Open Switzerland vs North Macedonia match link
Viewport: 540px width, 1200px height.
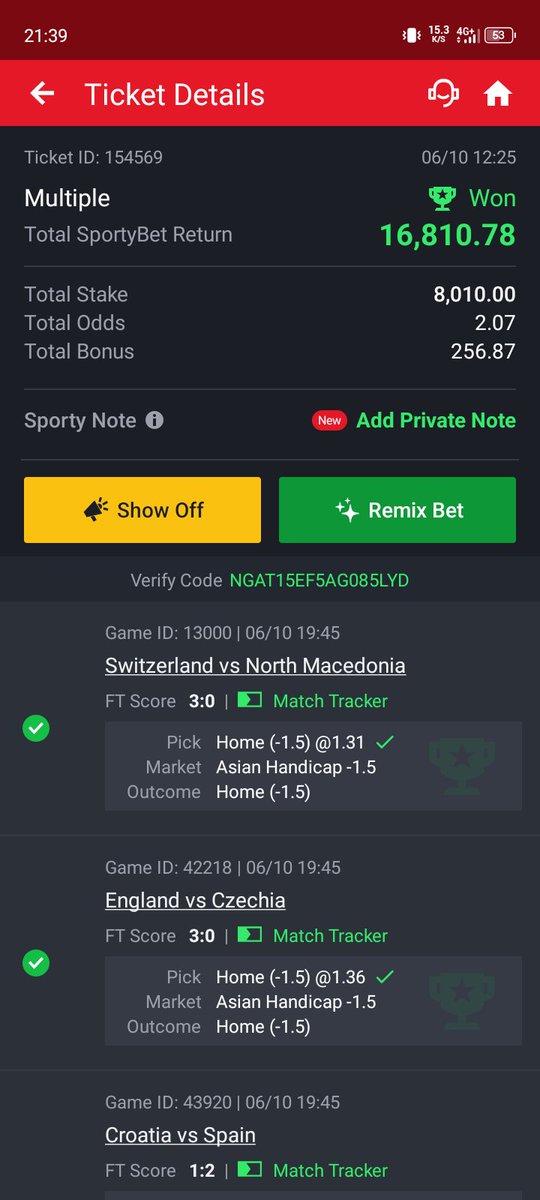tap(255, 666)
